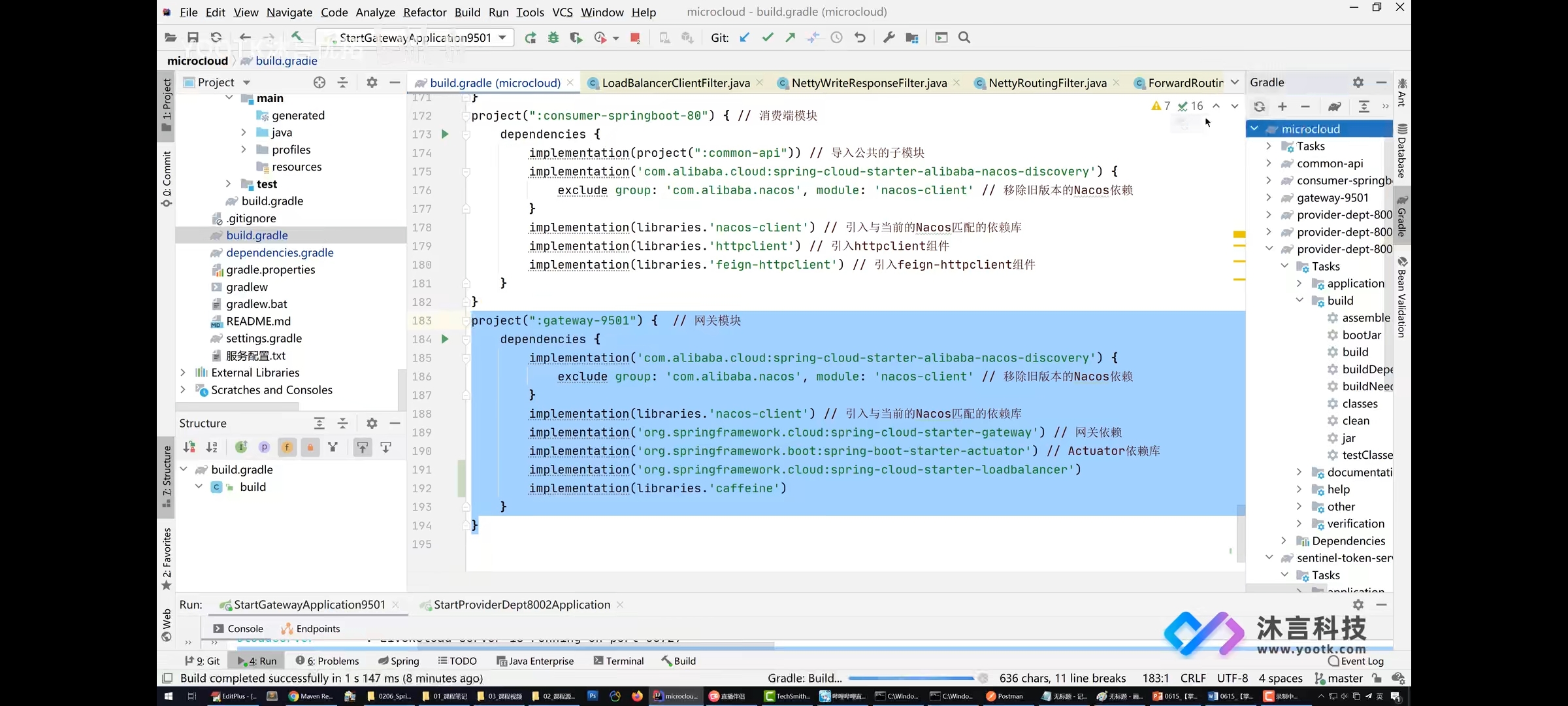The height and width of the screenshot is (706, 1568).
Task: Click the Git Commit checkmark icon
Action: tap(768, 38)
